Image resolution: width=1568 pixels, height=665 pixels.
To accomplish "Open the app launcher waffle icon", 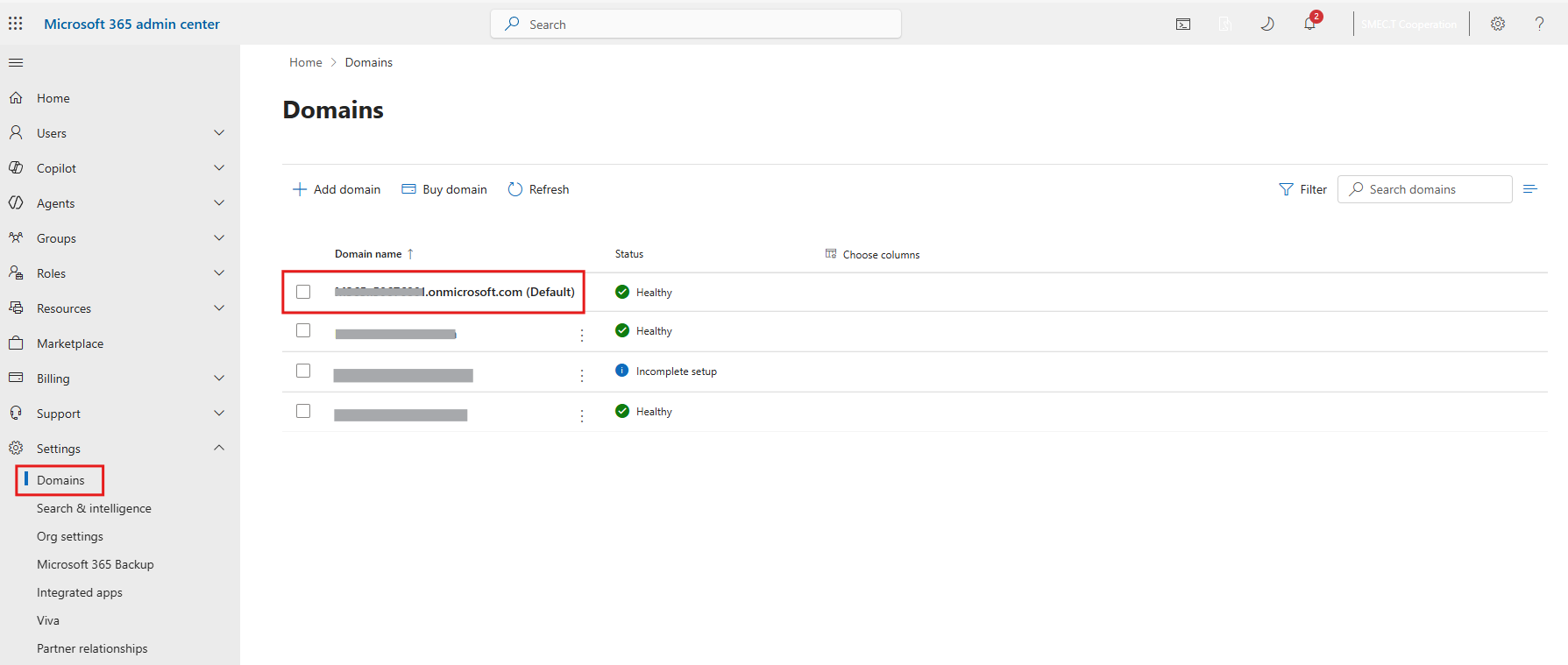I will point(16,24).
